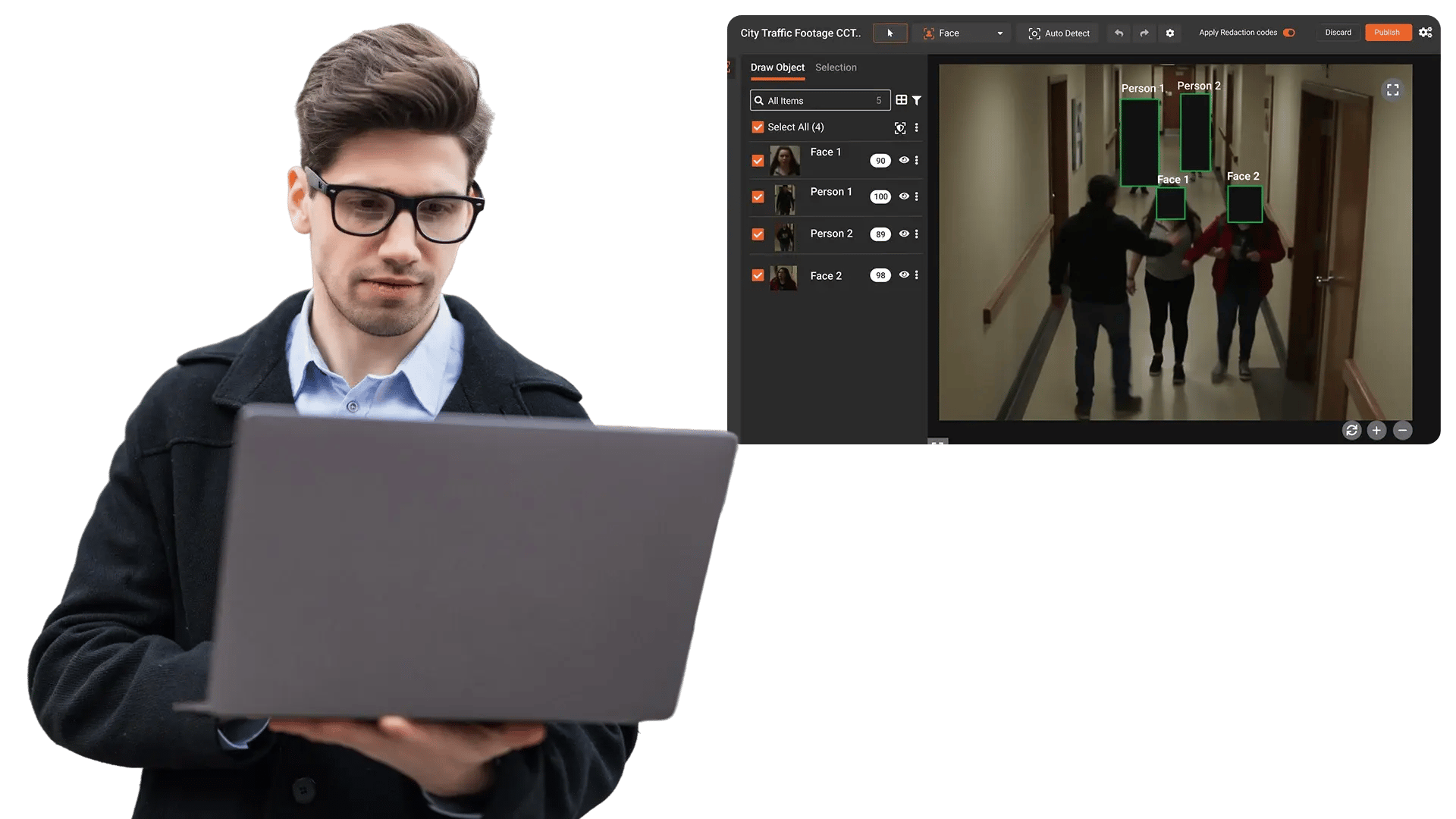Enable Apply Redaction codes toggle
The image size is (1456, 819).
[x=1289, y=33]
